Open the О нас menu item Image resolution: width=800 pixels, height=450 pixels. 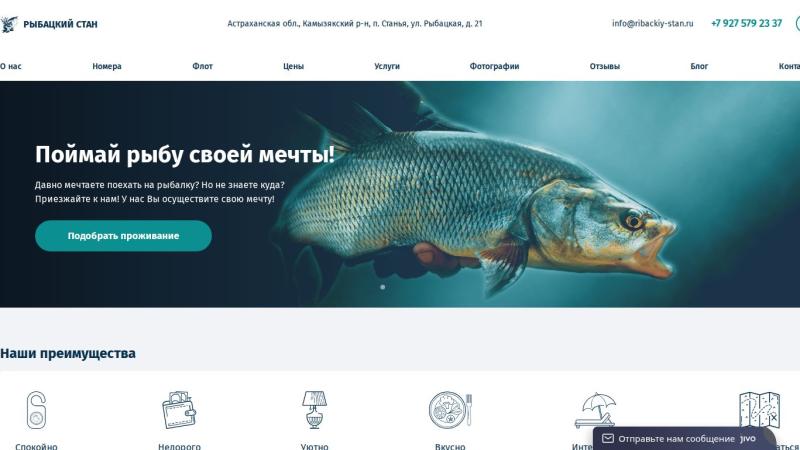coord(11,66)
